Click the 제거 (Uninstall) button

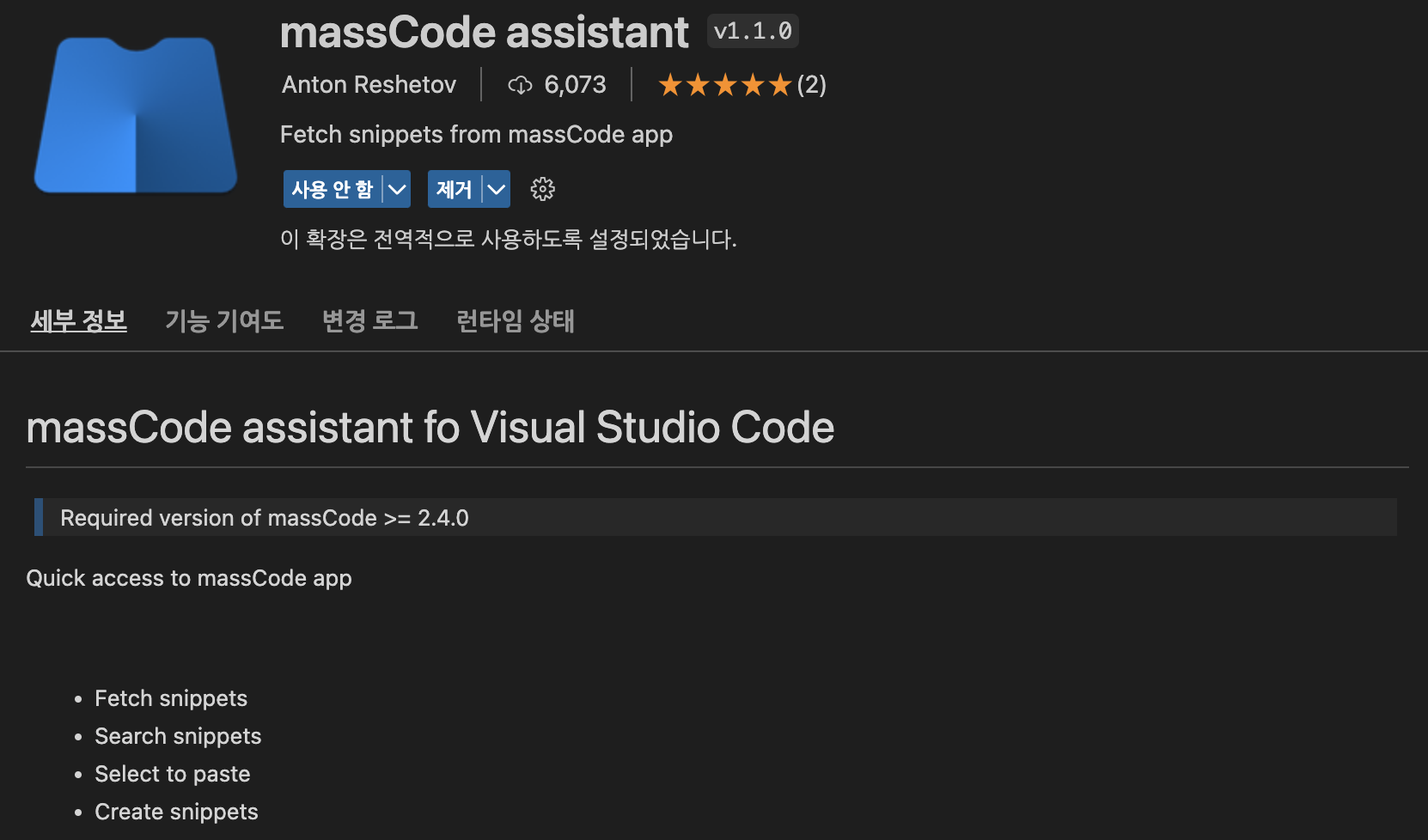click(454, 189)
